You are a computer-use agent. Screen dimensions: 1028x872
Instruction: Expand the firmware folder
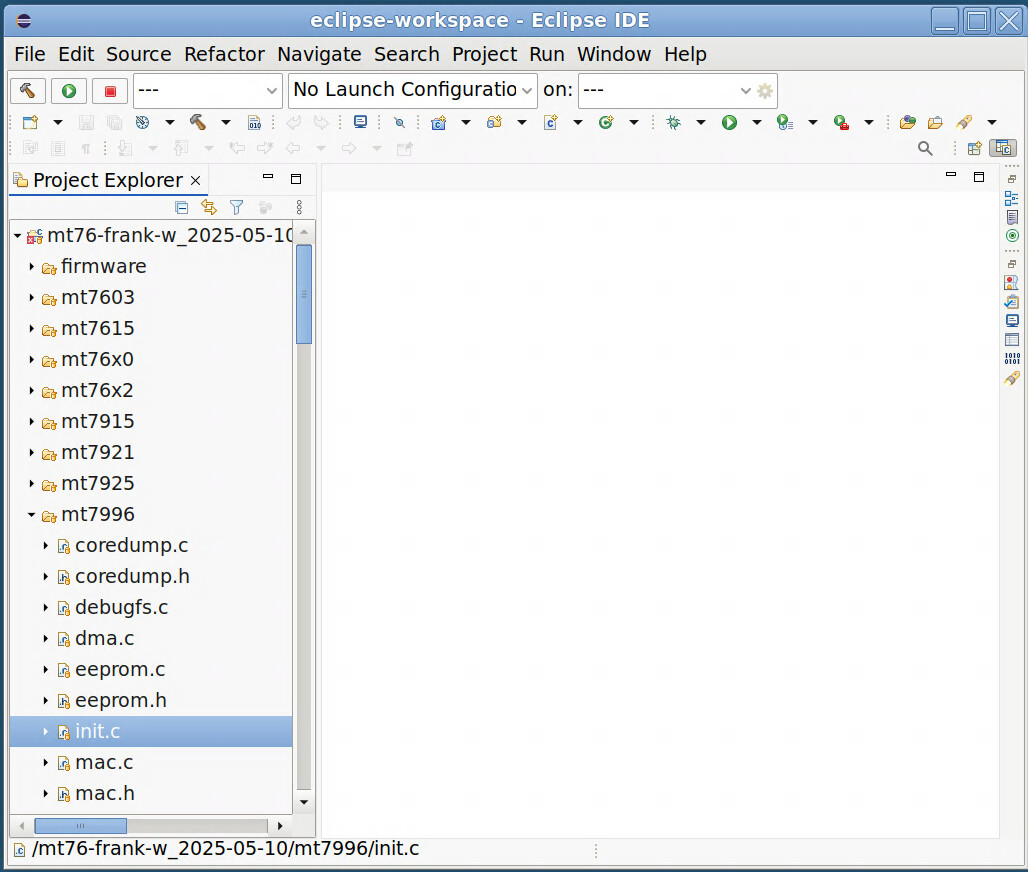click(31, 267)
